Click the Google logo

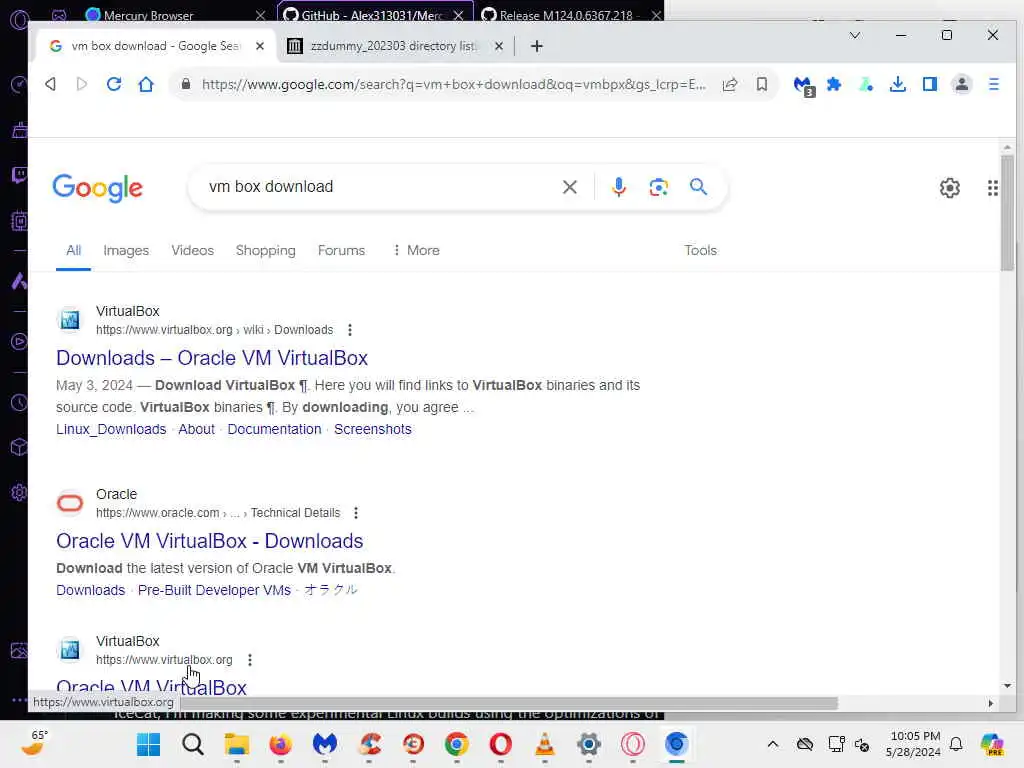[x=97, y=188]
